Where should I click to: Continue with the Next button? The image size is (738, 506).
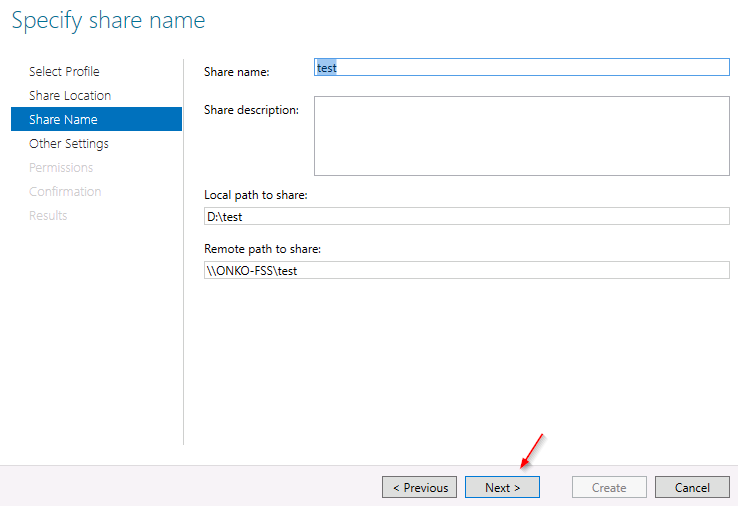pyautogui.click(x=502, y=487)
